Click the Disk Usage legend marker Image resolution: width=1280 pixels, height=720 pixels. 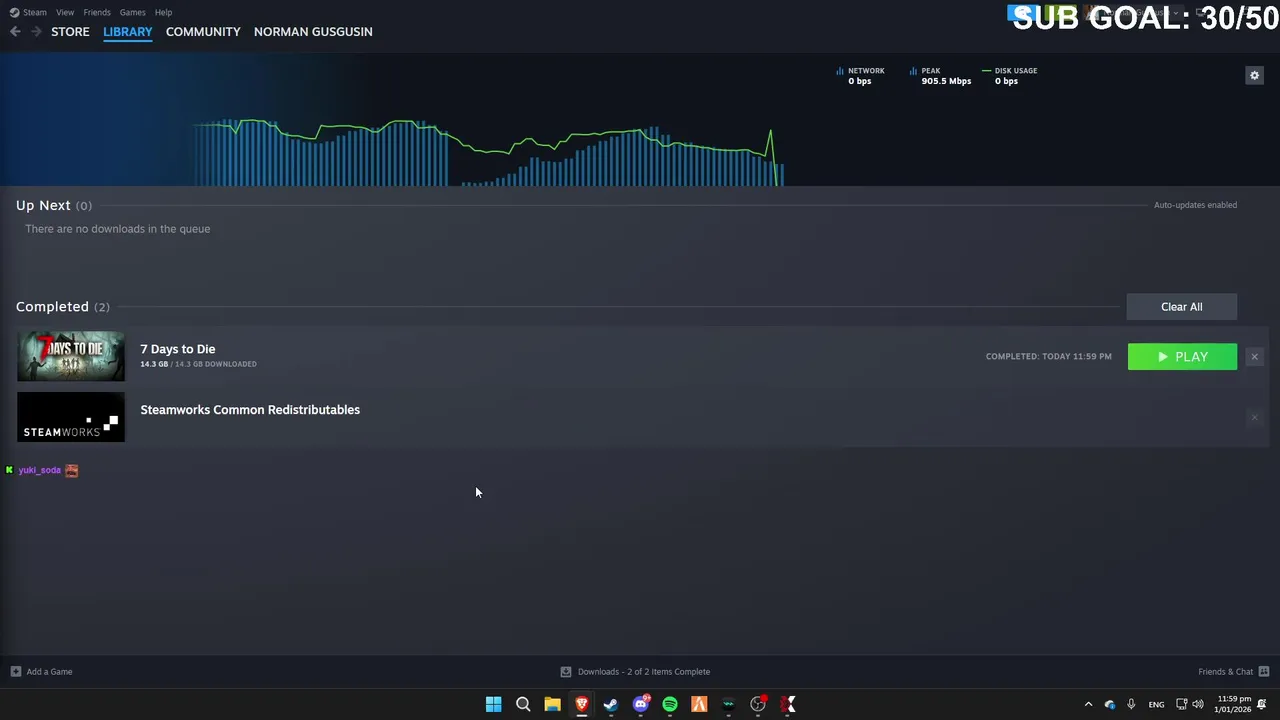[x=987, y=71]
